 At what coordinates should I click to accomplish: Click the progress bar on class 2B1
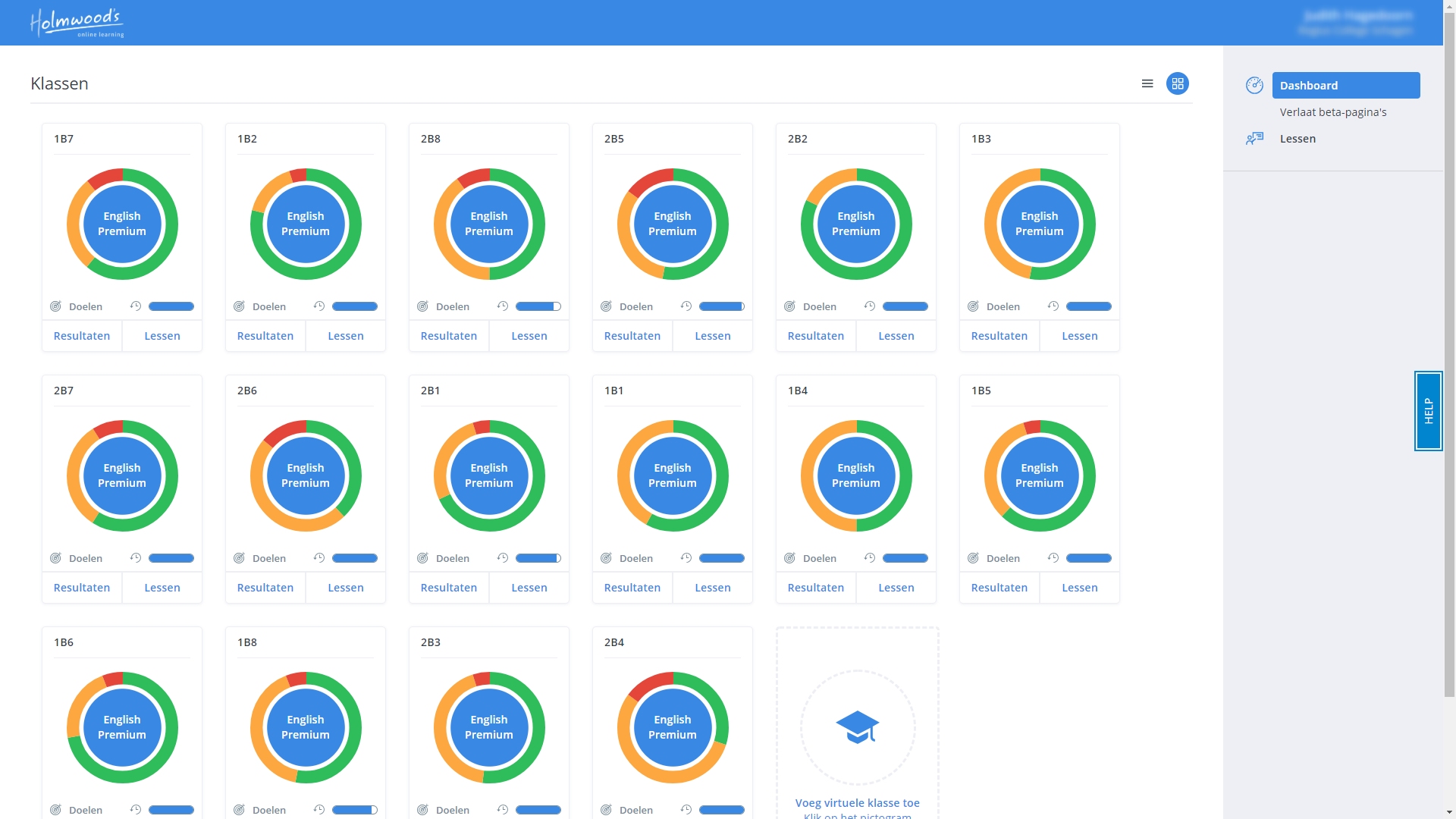tap(538, 558)
